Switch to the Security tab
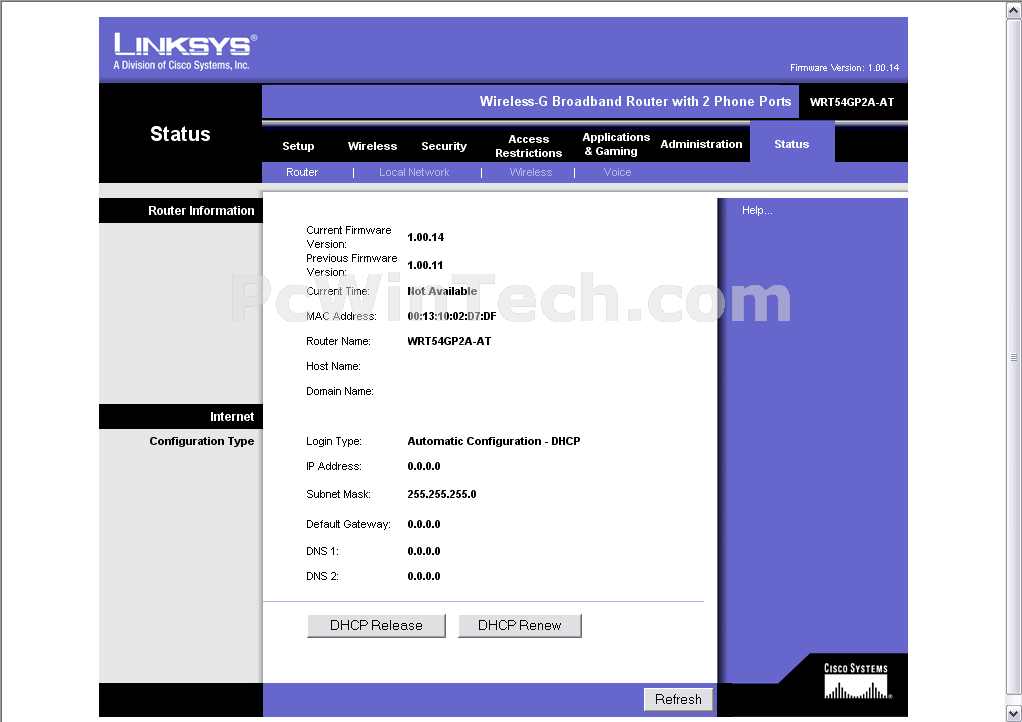 click(x=444, y=146)
